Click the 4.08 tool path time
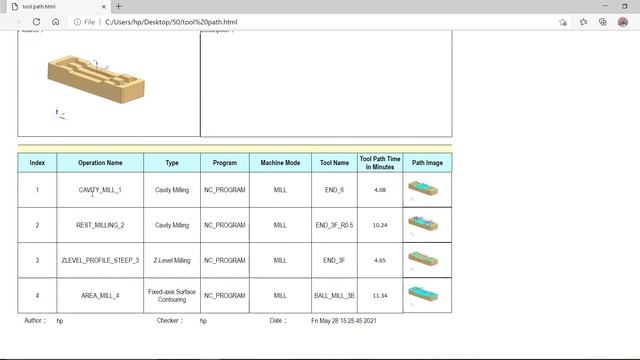This screenshot has height=360, width=640. pos(380,190)
